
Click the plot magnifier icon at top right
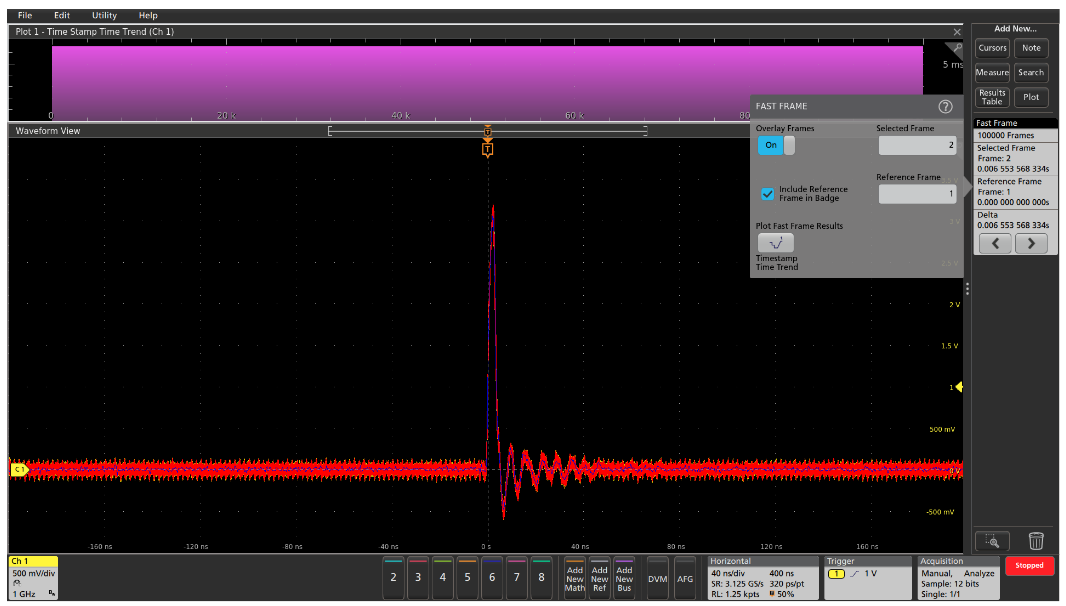[958, 47]
